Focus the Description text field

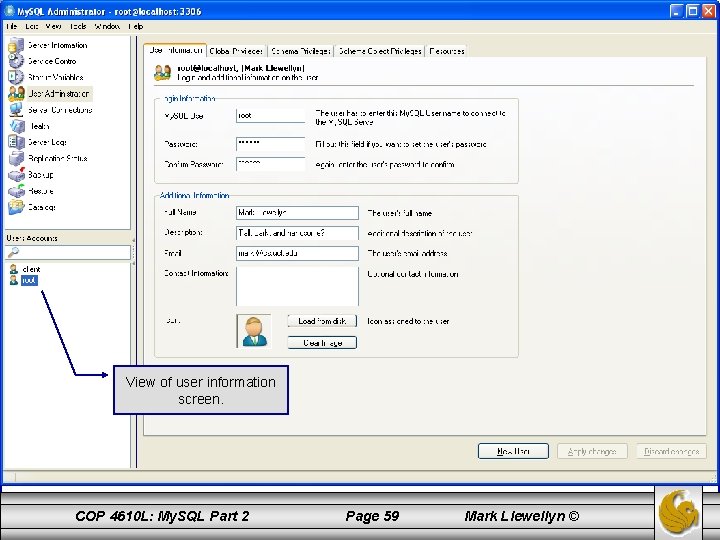coord(297,233)
